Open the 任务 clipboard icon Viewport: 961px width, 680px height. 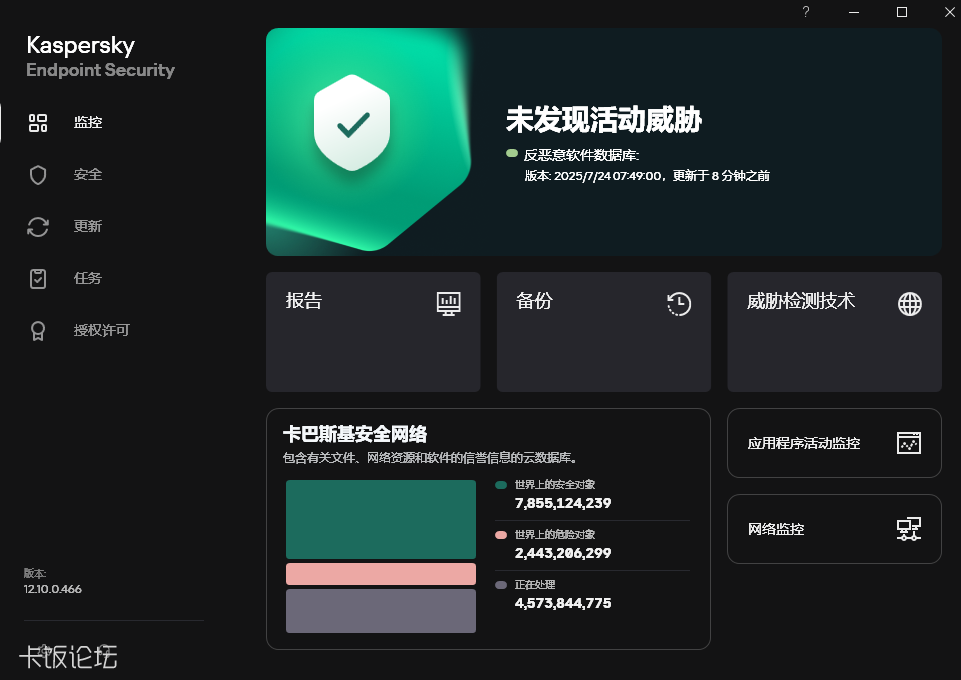[x=38, y=279]
